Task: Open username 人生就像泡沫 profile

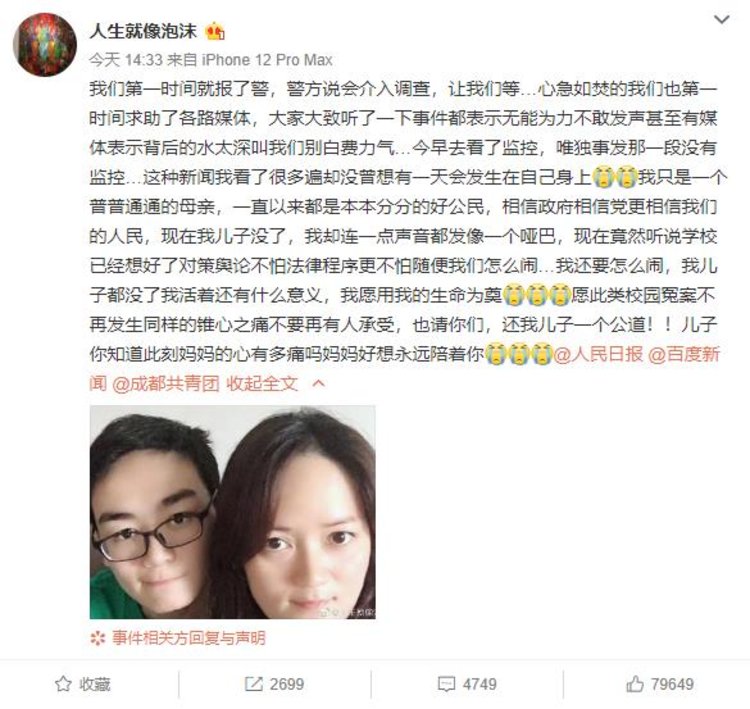Action: (x=143, y=32)
